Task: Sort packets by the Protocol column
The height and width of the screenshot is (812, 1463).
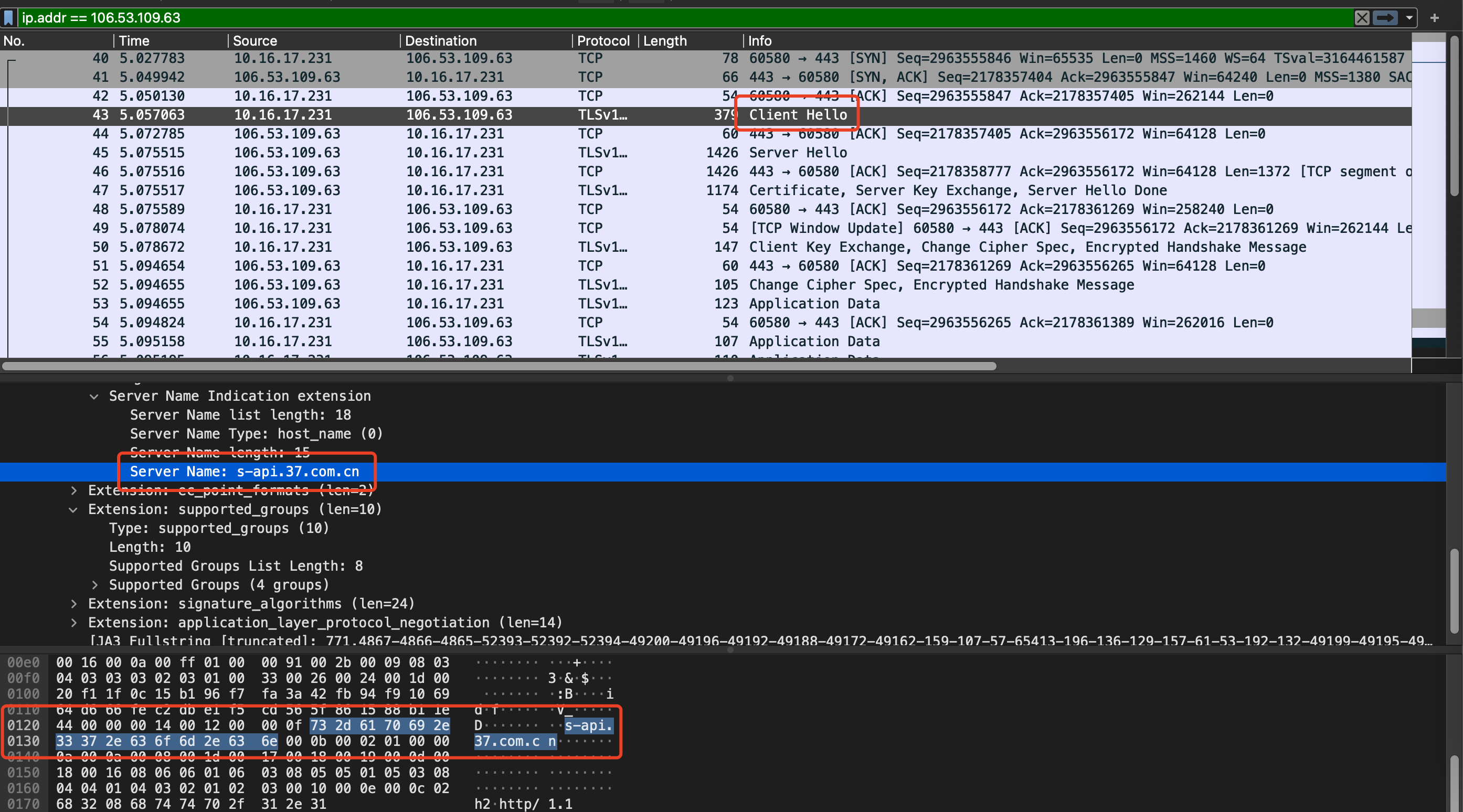Action: (x=603, y=40)
